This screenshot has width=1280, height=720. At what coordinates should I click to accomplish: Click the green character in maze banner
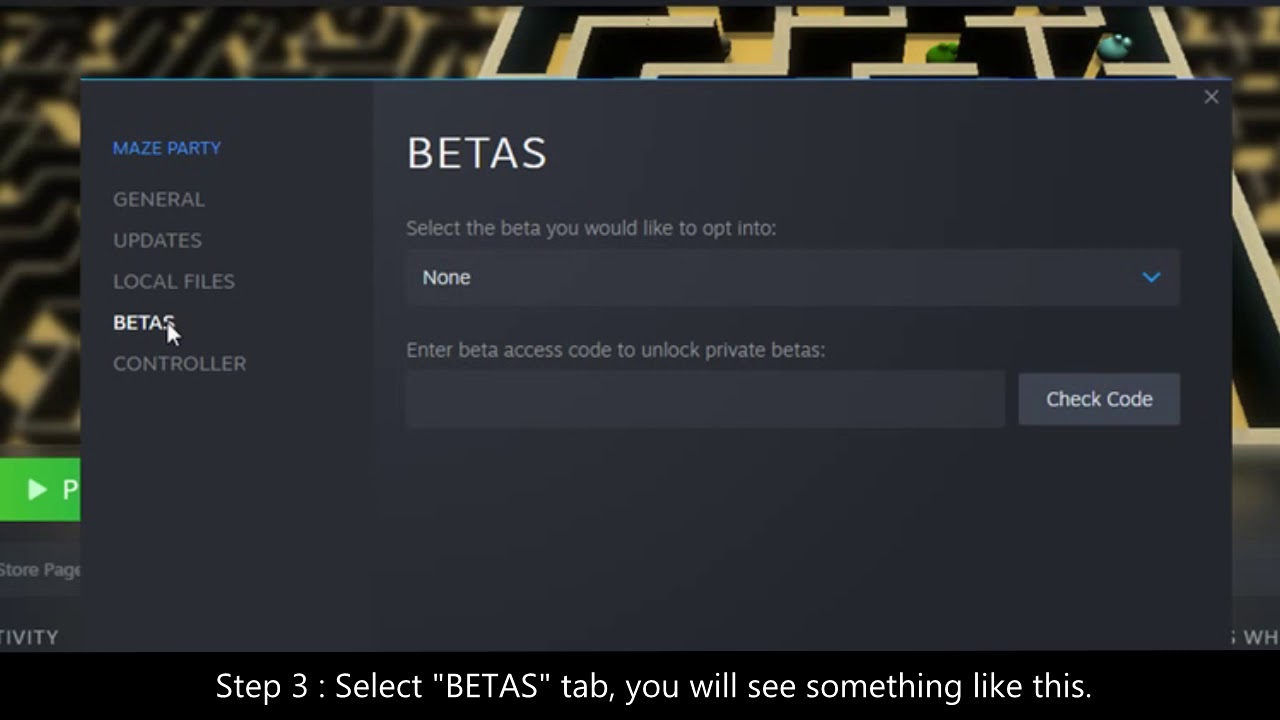(941, 52)
